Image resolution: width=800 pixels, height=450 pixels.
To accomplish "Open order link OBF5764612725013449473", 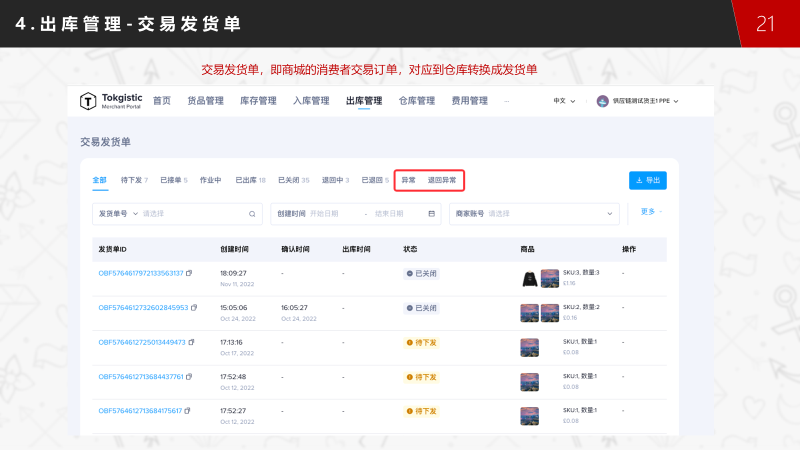I will click(142, 342).
